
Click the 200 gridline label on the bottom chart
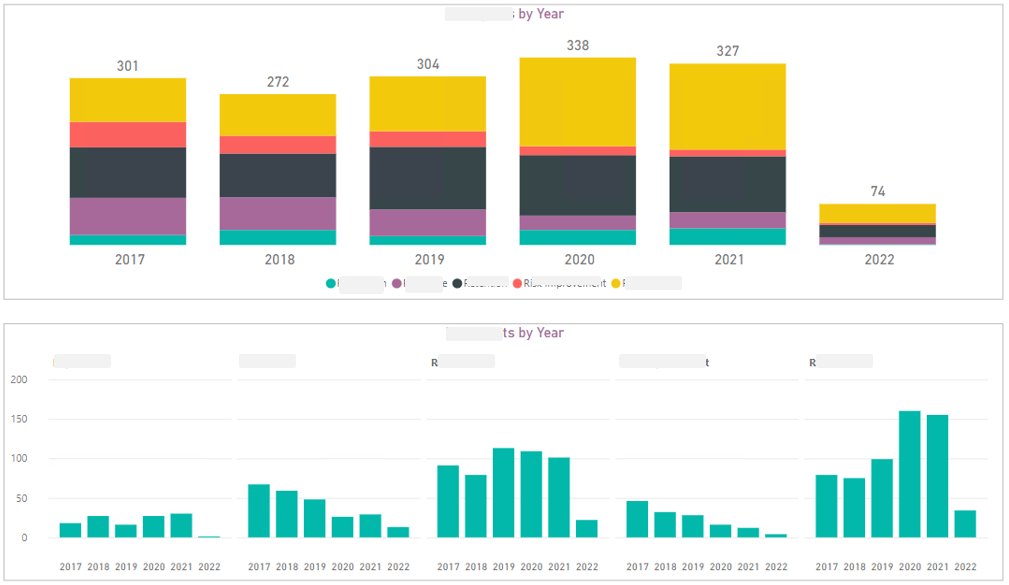(x=19, y=379)
